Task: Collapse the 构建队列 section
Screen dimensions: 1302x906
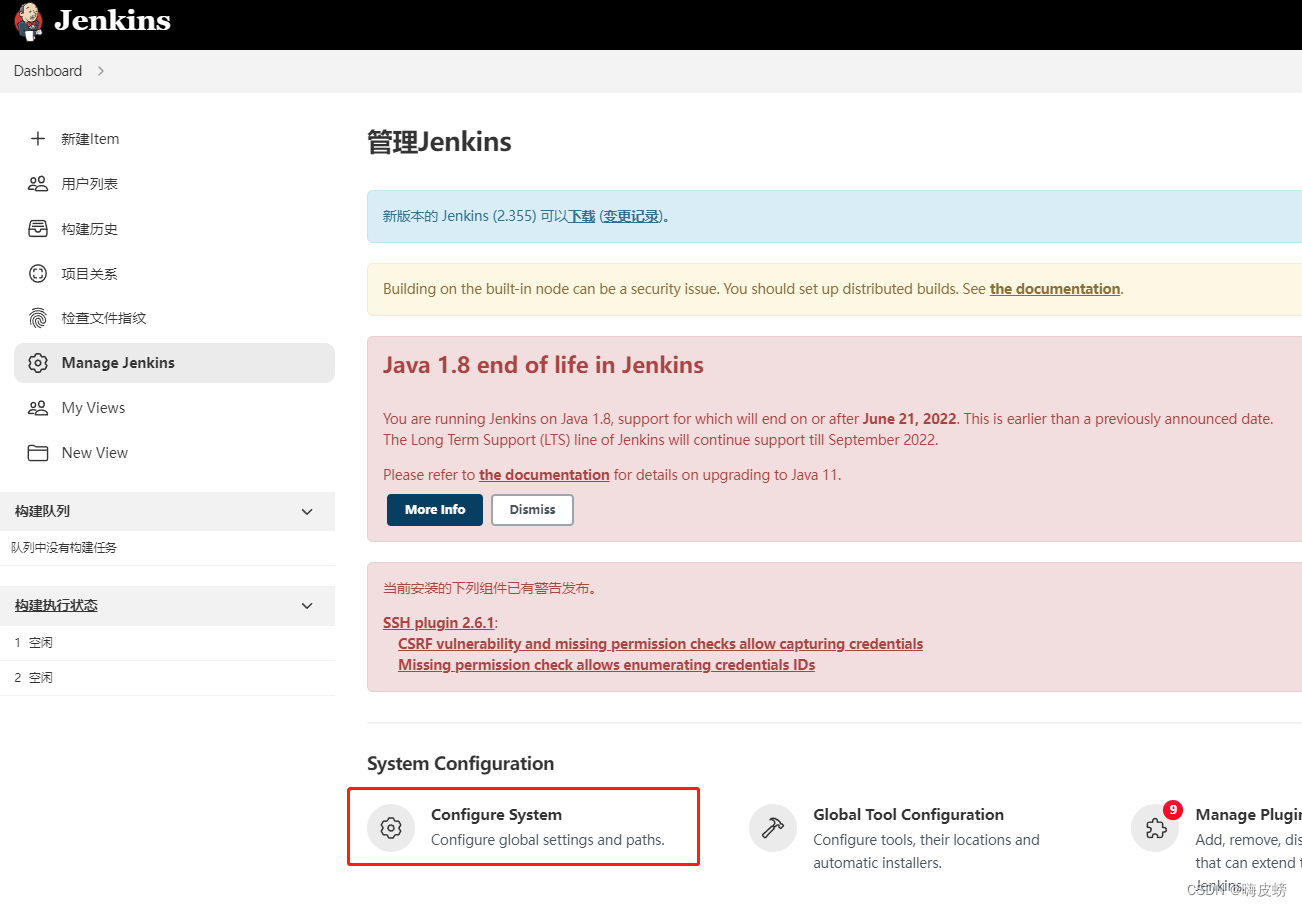Action: [307, 511]
